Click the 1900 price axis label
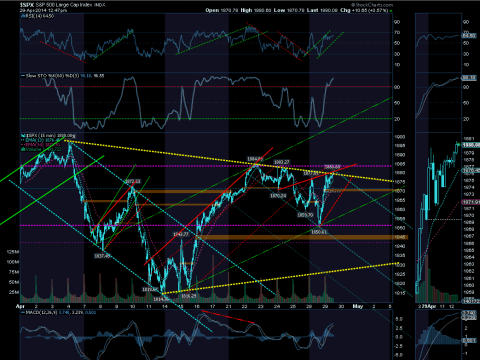 pos(400,137)
